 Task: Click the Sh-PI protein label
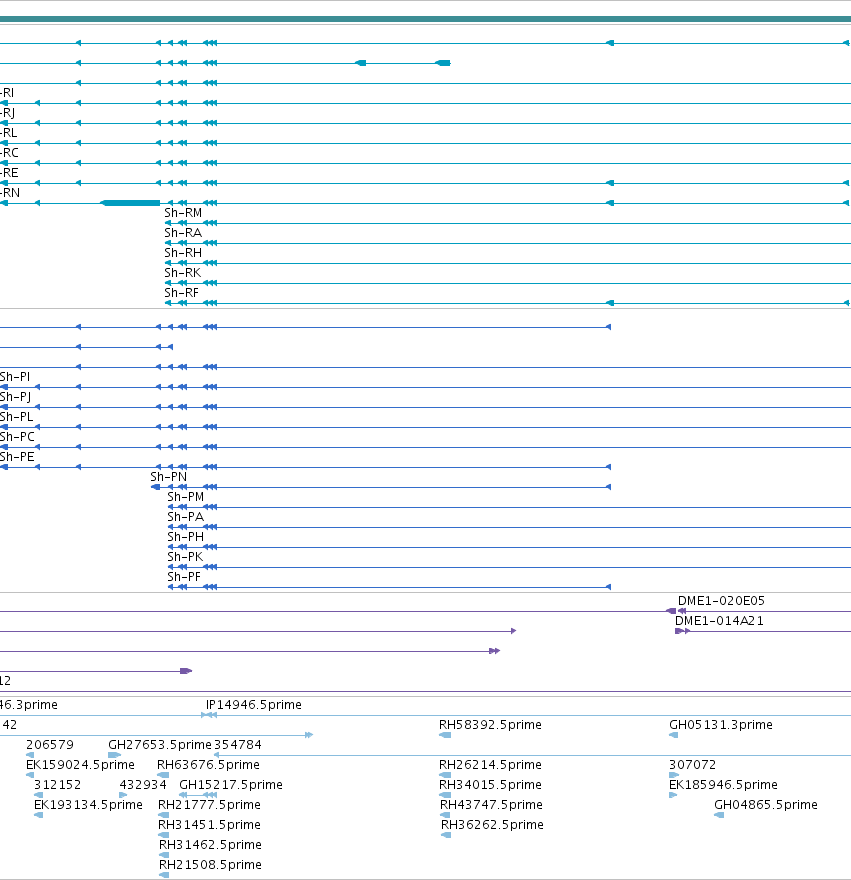click(x=15, y=377)
